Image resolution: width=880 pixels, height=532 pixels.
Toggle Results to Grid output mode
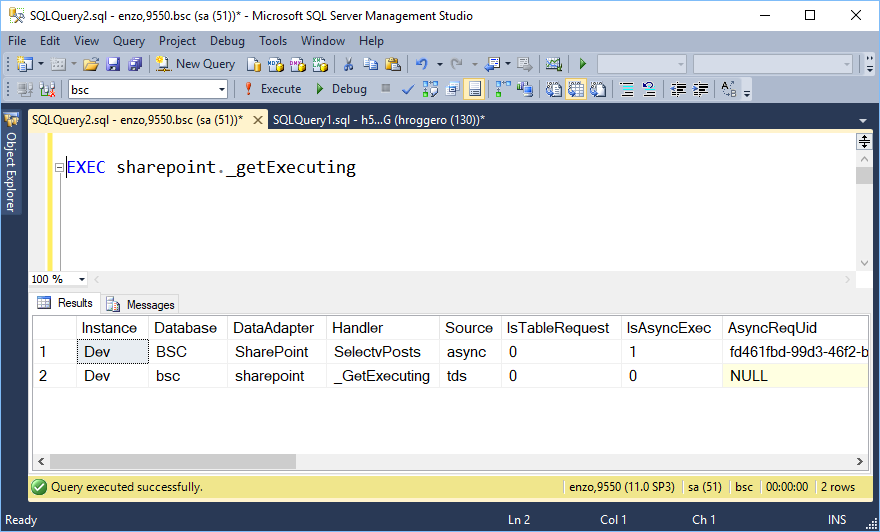(x=575, y=89)
